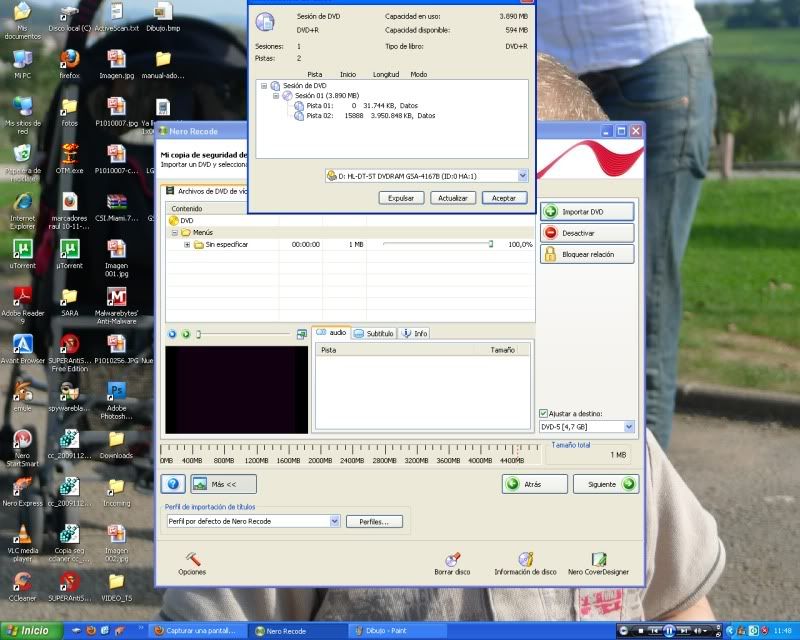
Task: Open the emule desktop icon
Action: [x=22, y=397]
